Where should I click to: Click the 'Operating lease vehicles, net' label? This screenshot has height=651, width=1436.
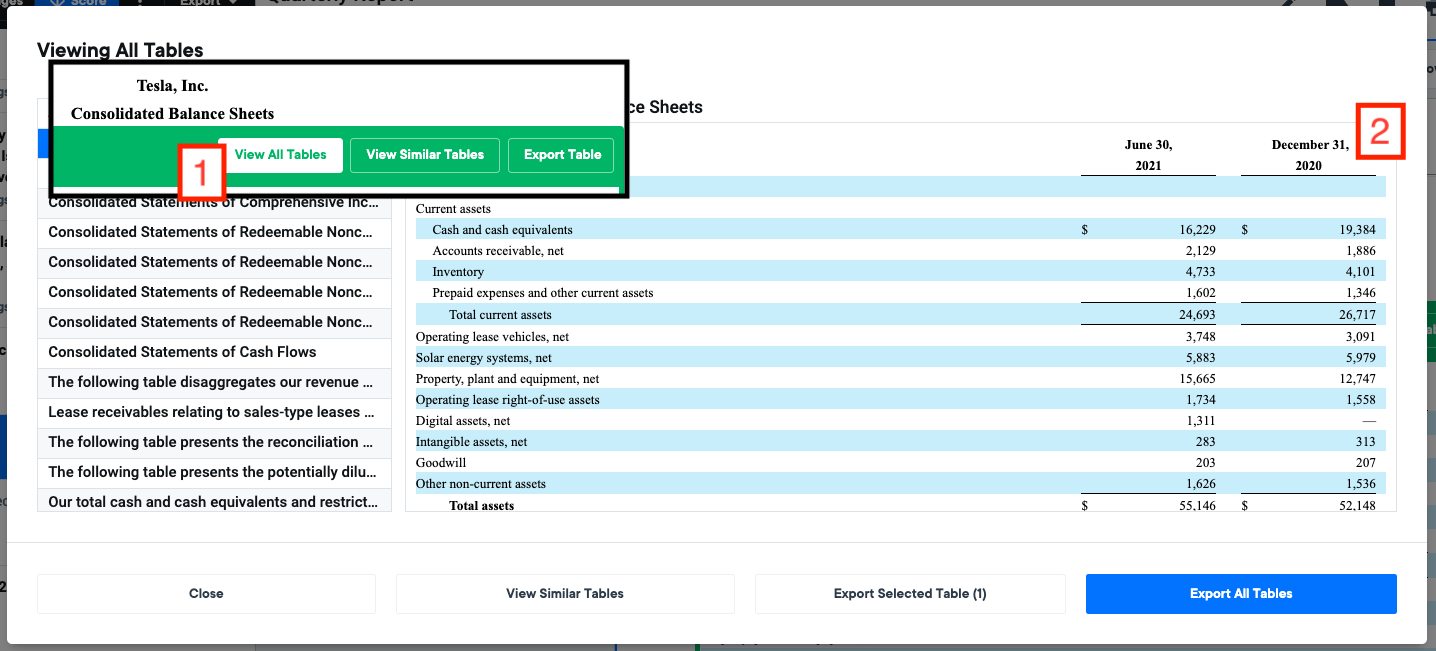(x=492, y=337)
